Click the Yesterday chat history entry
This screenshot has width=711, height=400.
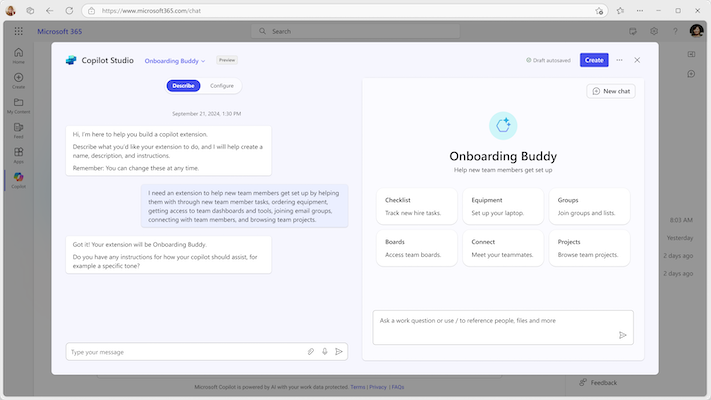680,238
